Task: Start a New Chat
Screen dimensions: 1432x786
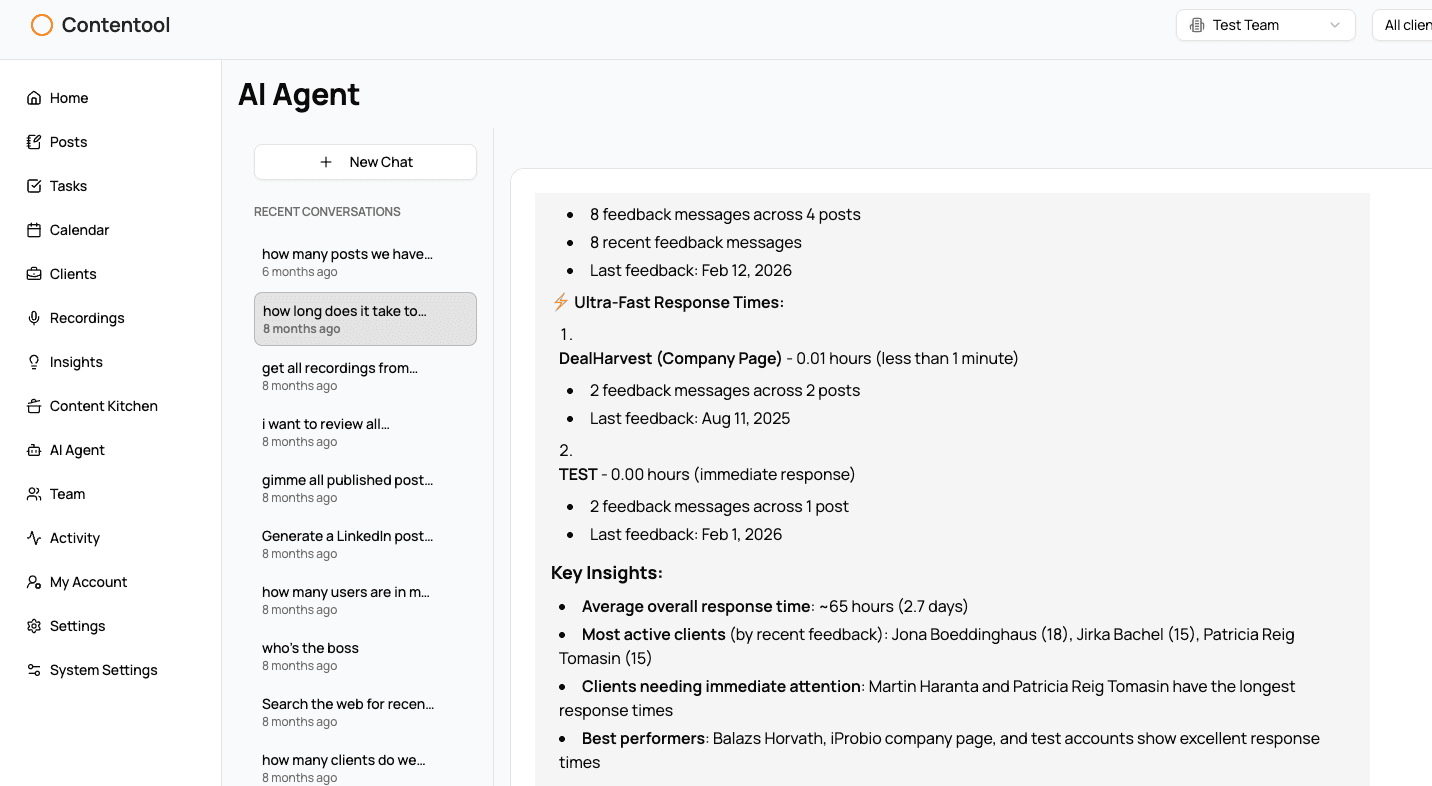Action: 365,162
